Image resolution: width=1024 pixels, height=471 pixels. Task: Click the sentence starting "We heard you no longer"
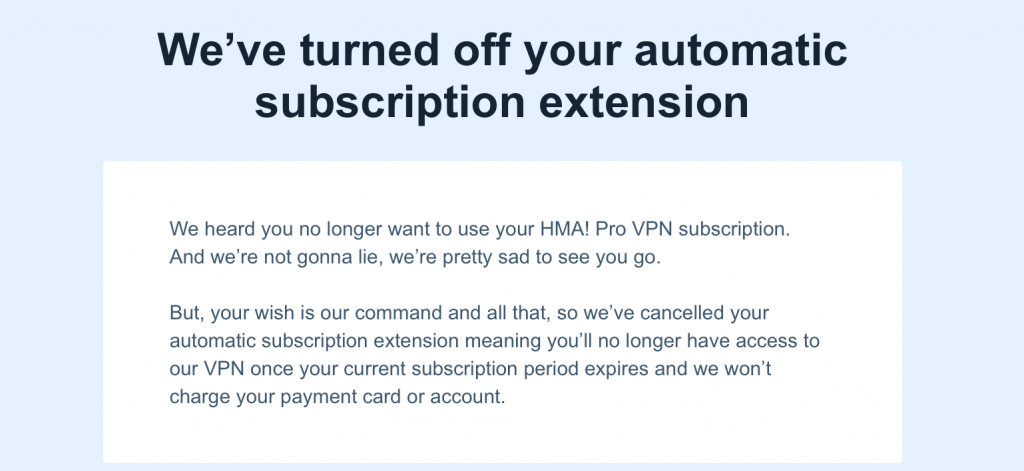coord(479,229)
